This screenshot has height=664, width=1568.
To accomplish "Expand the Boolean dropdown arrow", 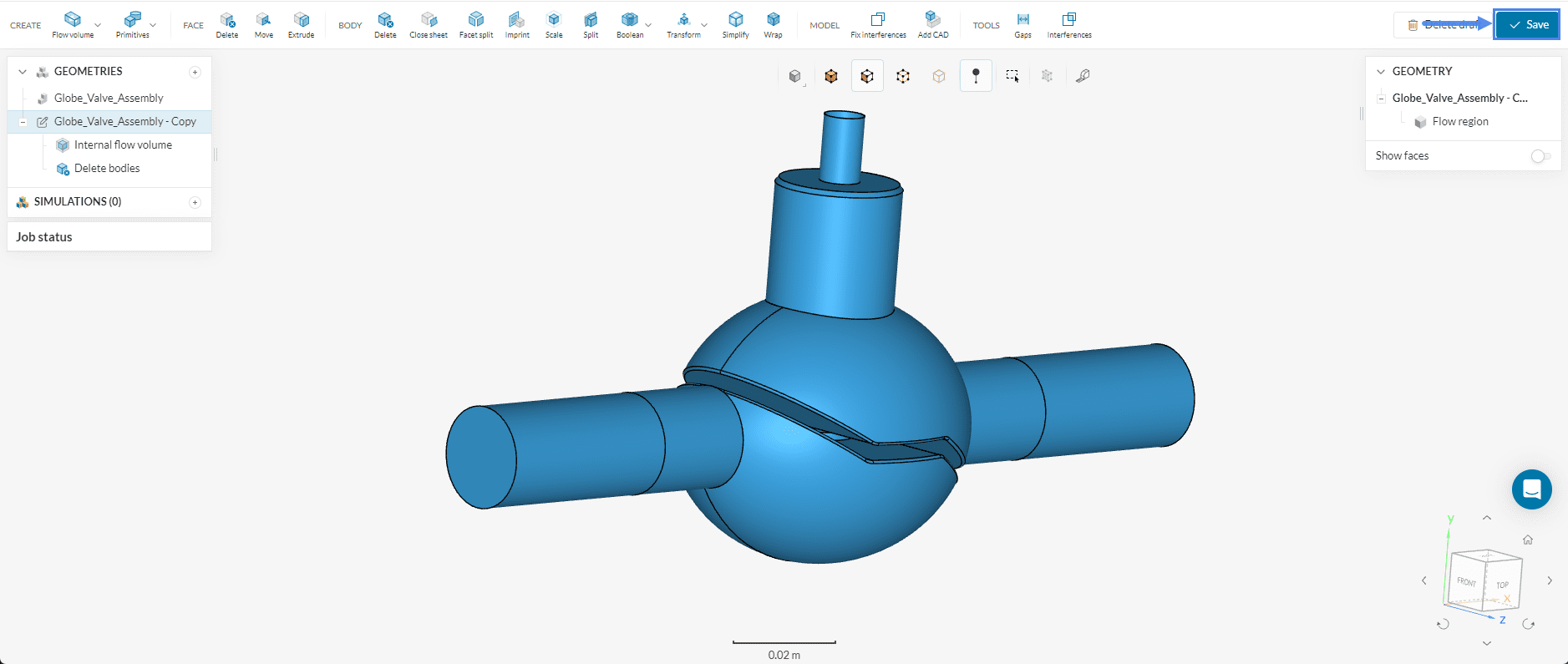I will click(x=648, y=25).
